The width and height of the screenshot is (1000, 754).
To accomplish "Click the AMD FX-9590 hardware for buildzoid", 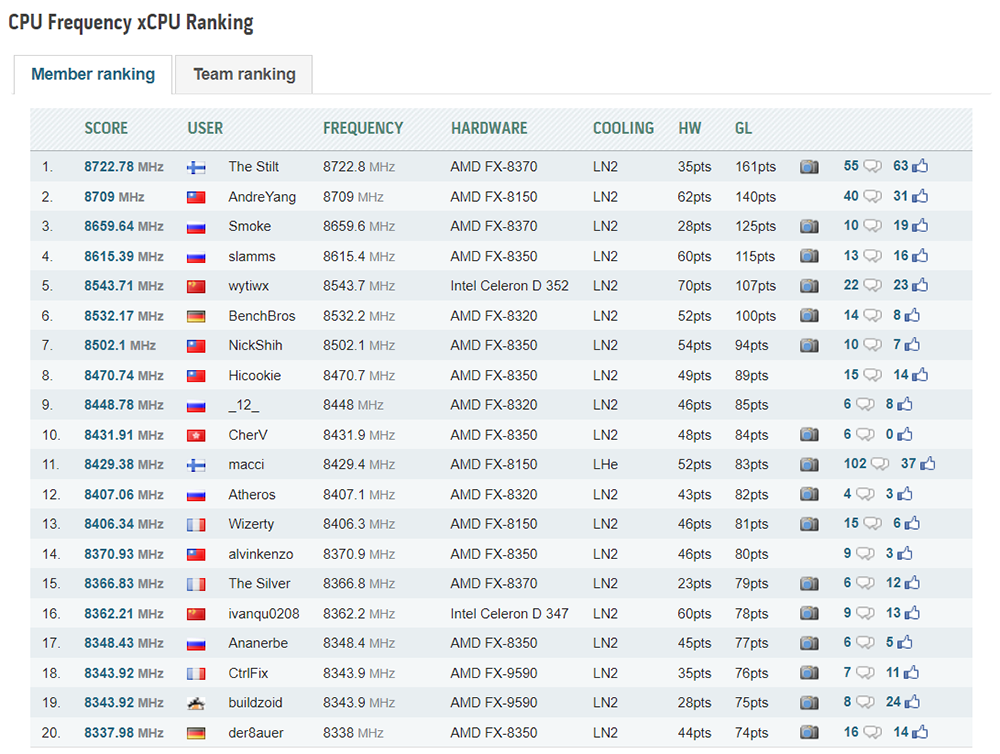I will (x=494, y=702).
